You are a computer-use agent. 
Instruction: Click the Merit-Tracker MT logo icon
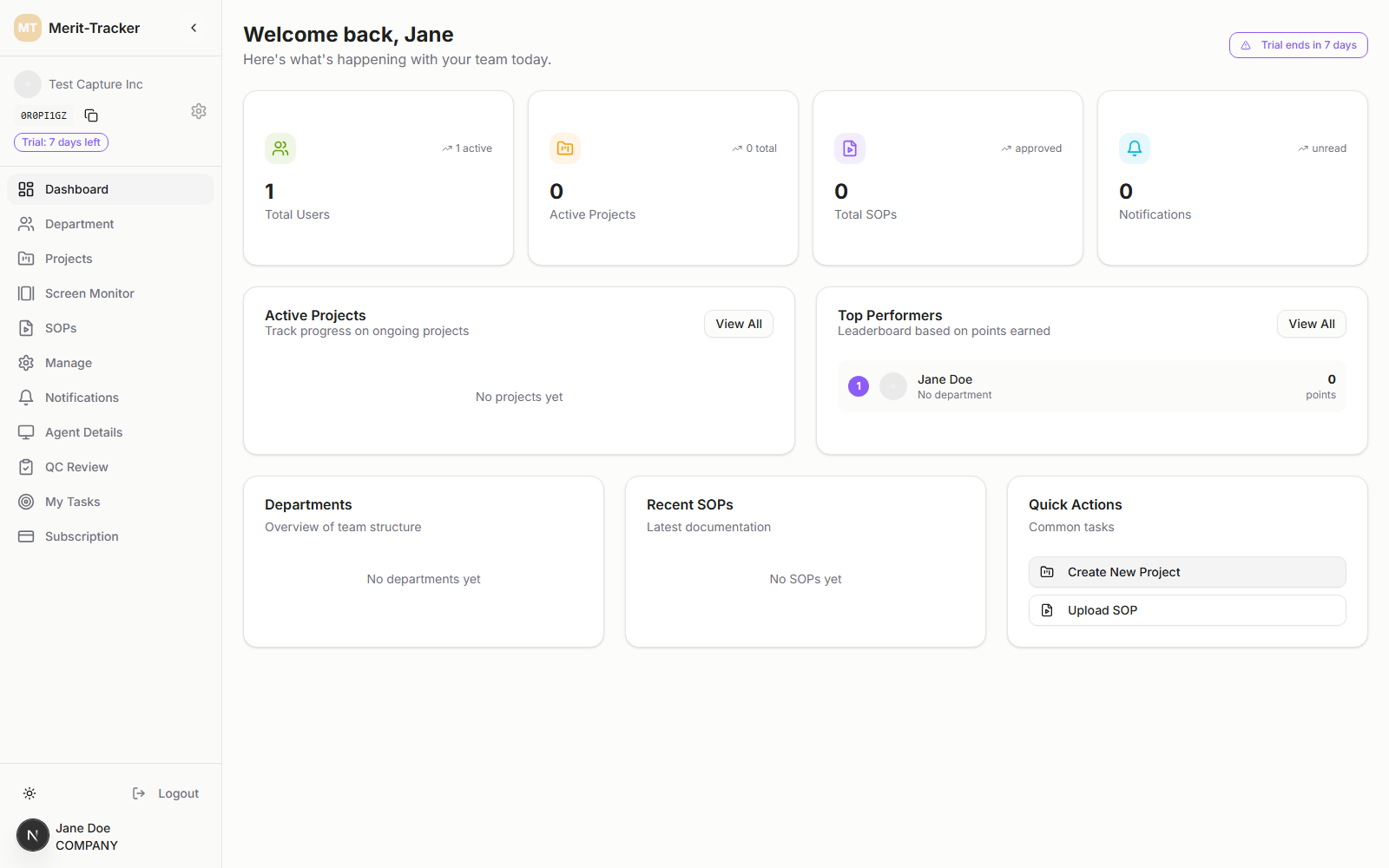coord(28,28)
